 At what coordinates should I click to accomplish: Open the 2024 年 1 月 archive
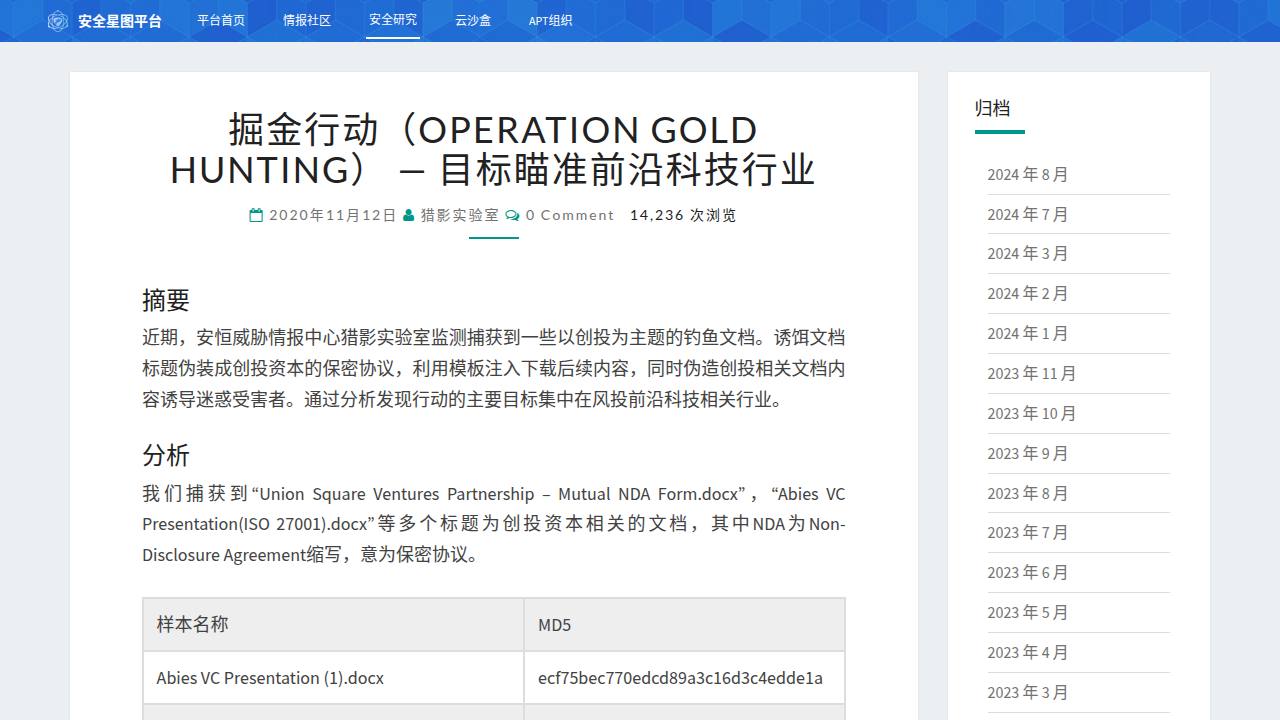[x=1028, y=333]
